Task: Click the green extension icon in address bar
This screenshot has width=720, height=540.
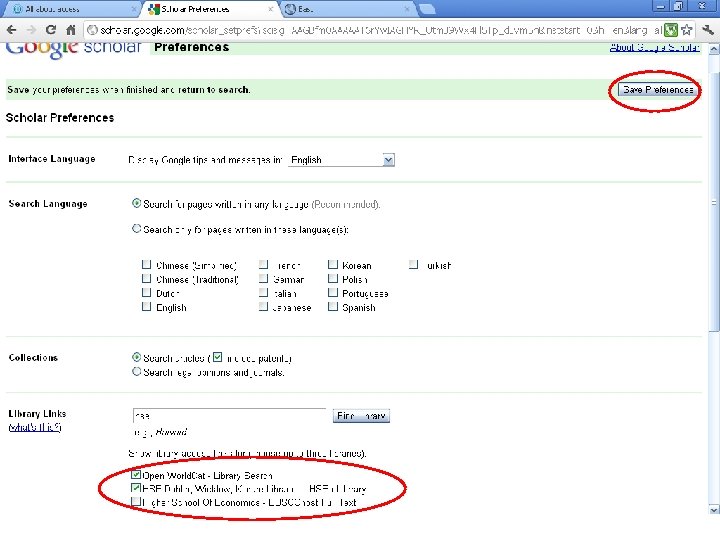Action: click(x=671, y=30)
